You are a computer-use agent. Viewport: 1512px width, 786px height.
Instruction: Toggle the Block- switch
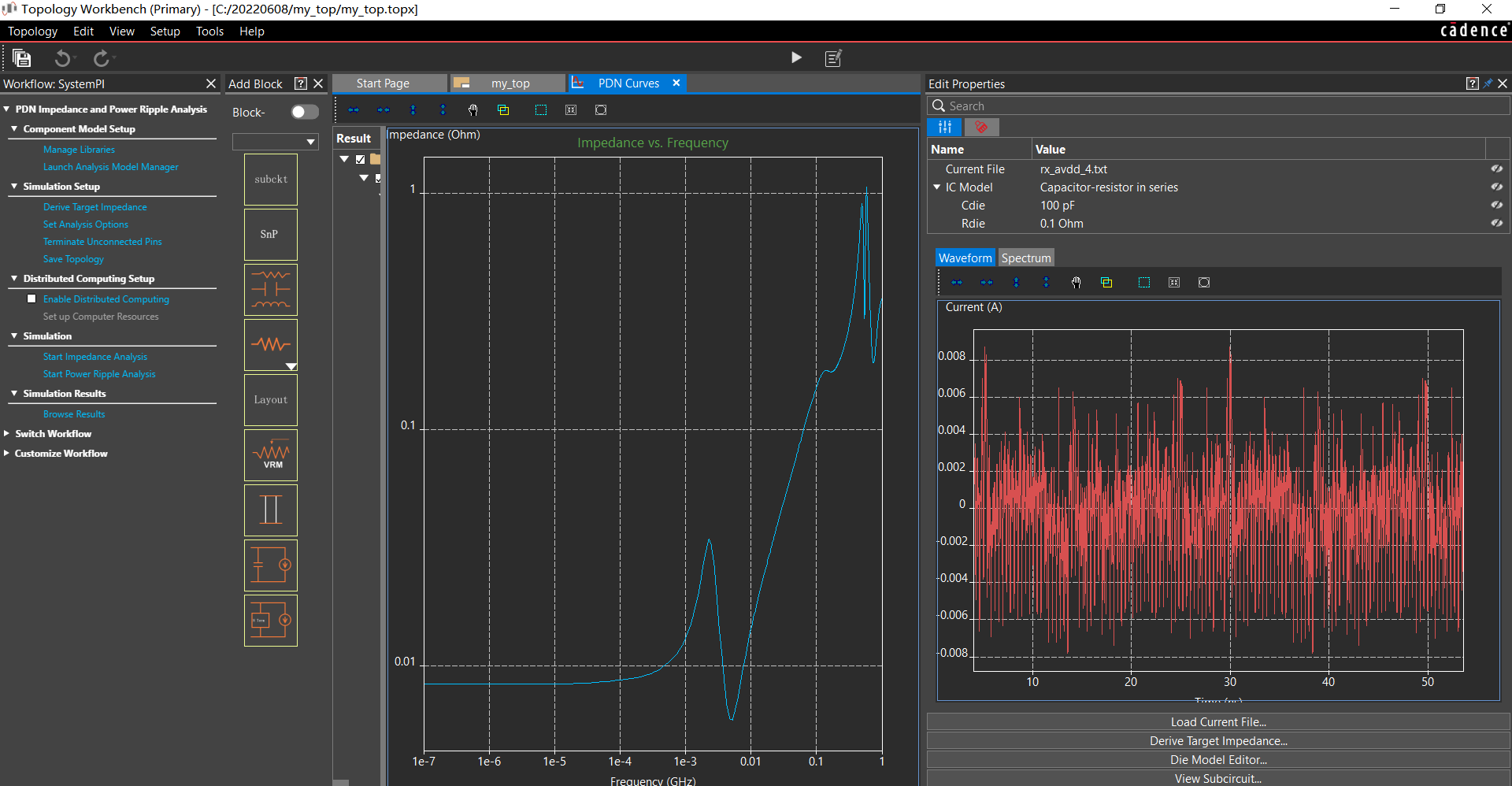pyautogui.click(x=305, y=112)
